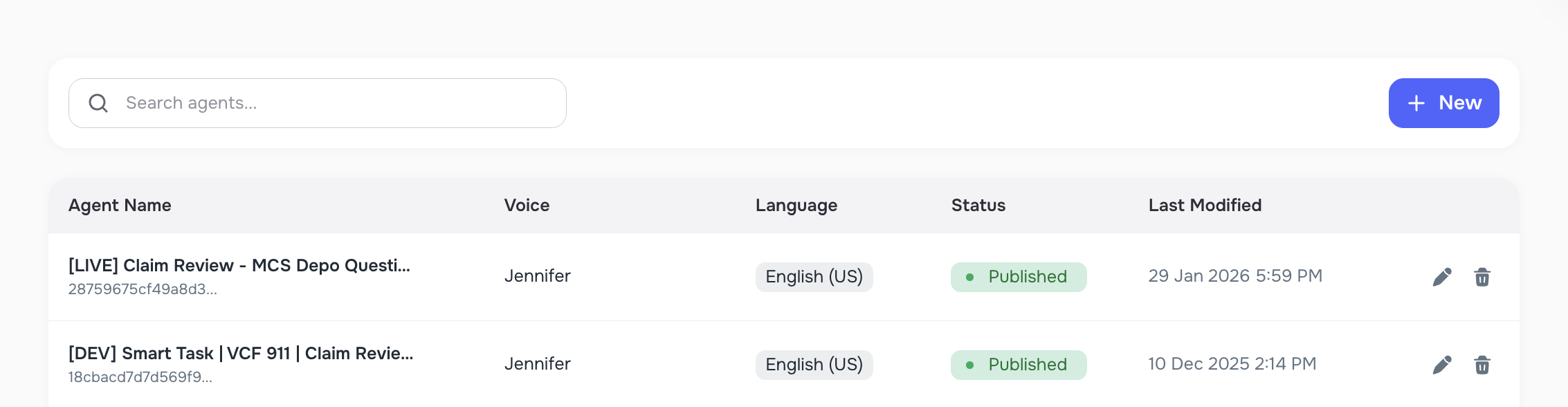Click the trash icon for [DEV] Smart Task
1568x407 pixels.
click(x=1482, y=364)
